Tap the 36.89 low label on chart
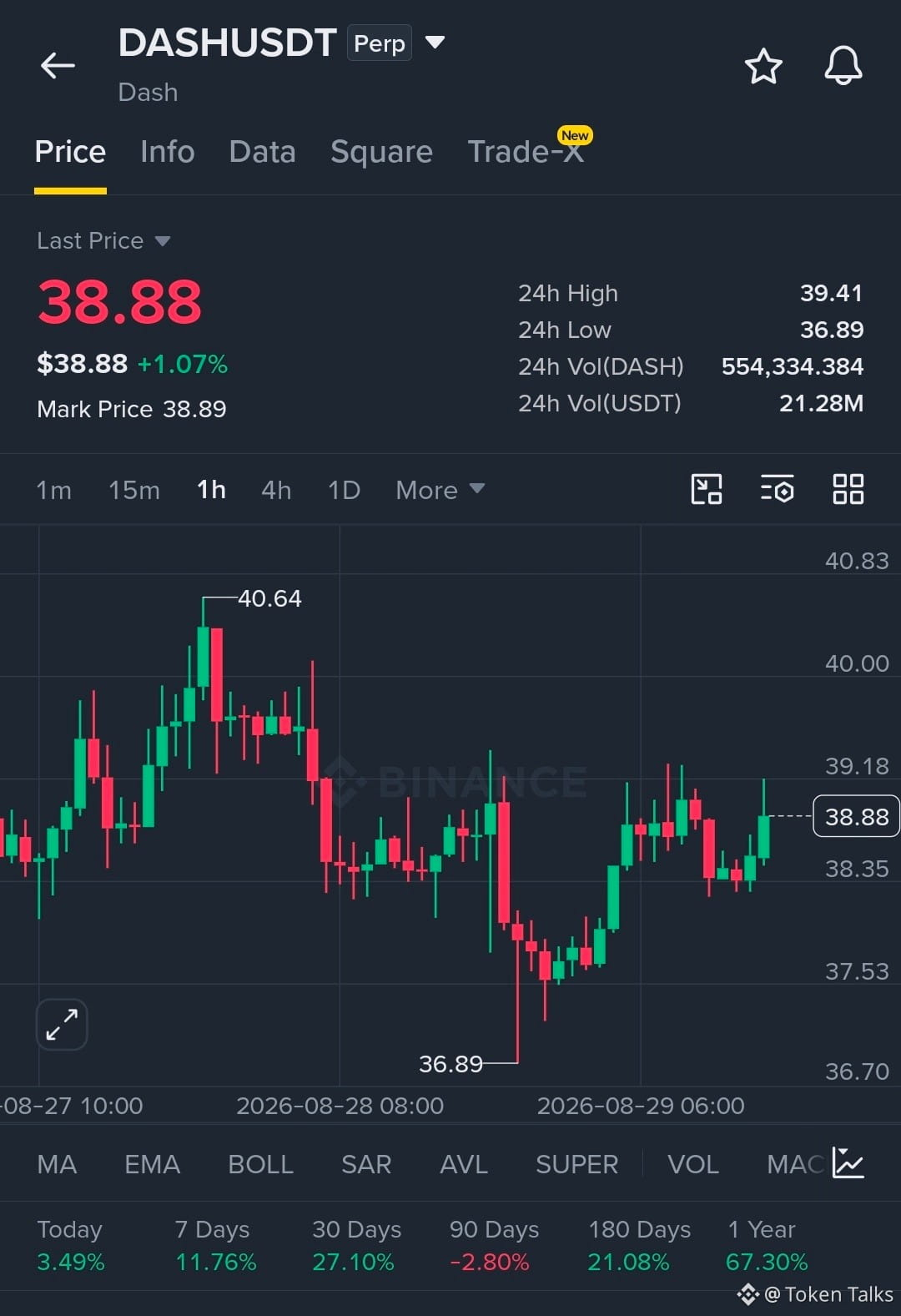Screen dimensions: 901x1316 pyautogui.click(x=450, y=1064)
